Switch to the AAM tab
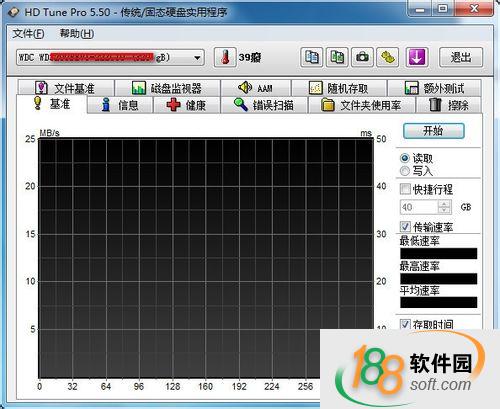 pyautogui.click(x=256, y=88)
